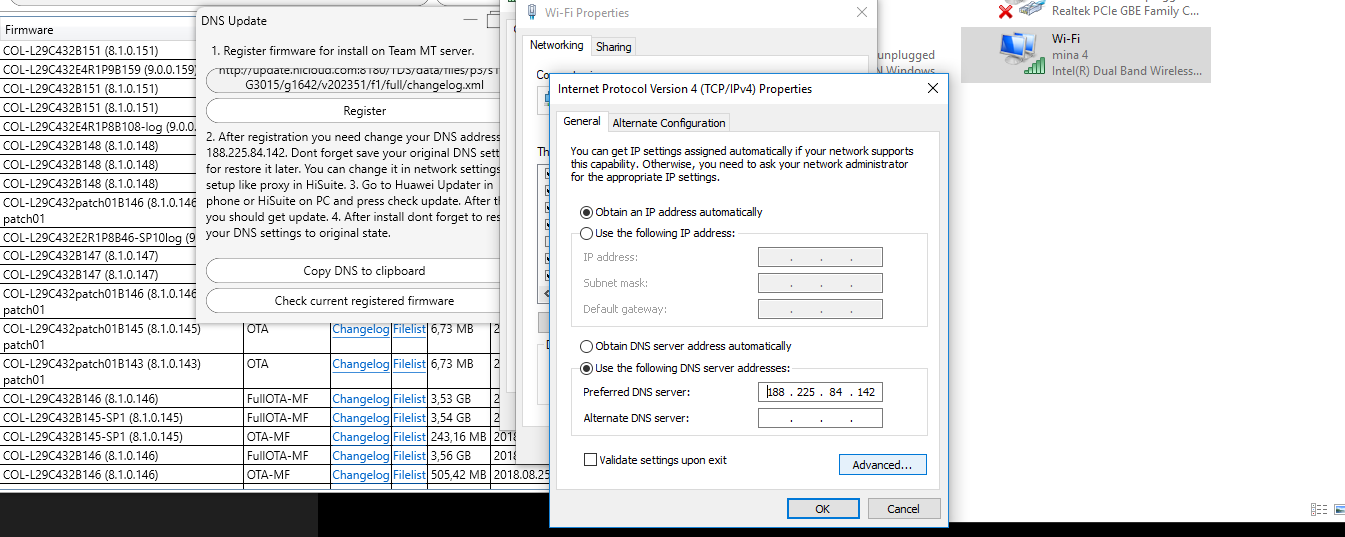This screenshot has width=1345, height=537.
Task: Select COL-L29C432E4R1P9B159 (9.0.0.159) firmware row
Action: [x=98, y=69]
